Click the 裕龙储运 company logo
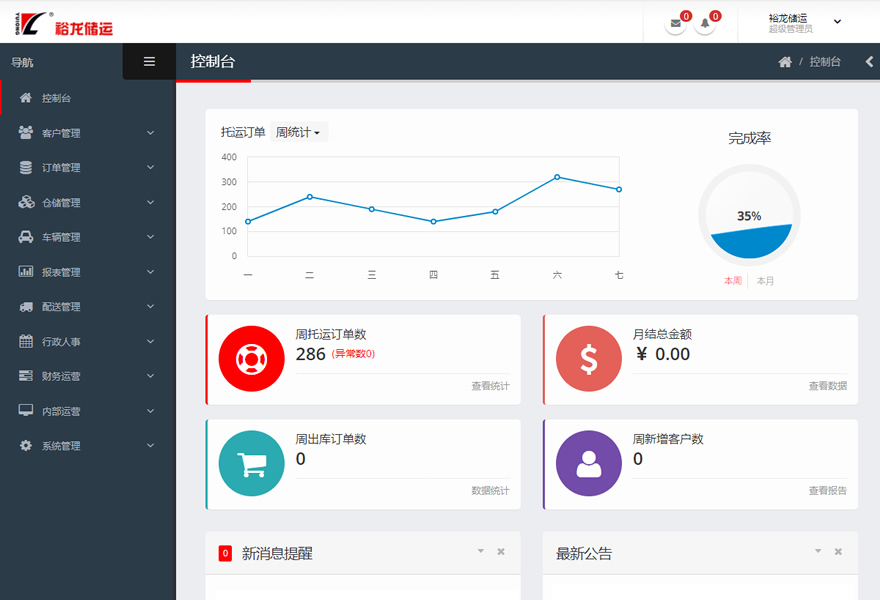 (63, 25)
